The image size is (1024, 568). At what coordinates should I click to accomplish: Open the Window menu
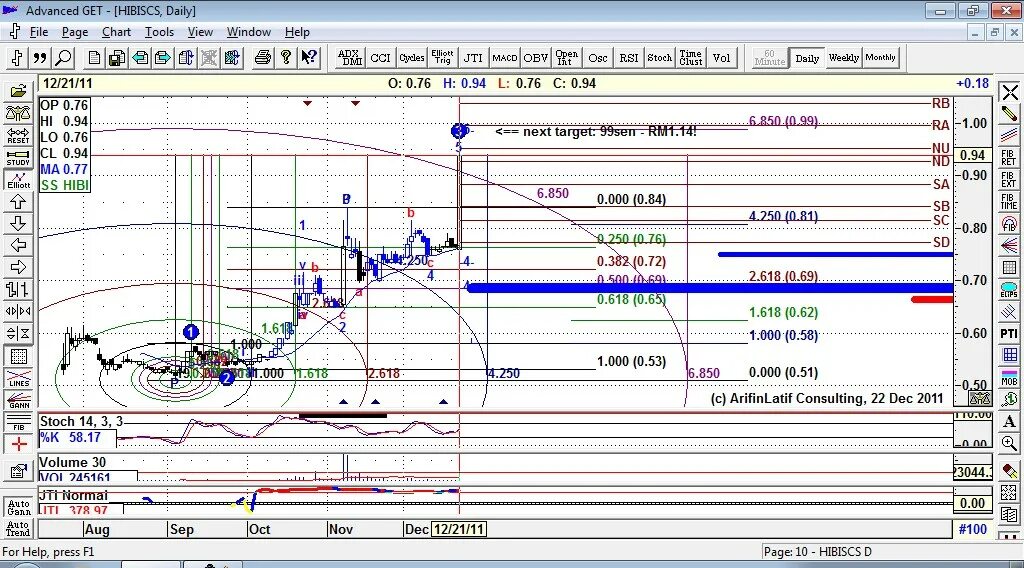pos(249,32)
